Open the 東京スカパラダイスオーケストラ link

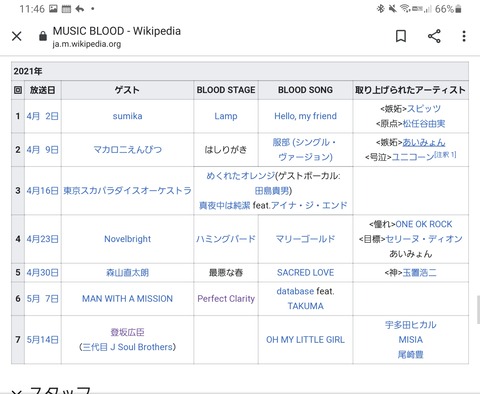127,191
